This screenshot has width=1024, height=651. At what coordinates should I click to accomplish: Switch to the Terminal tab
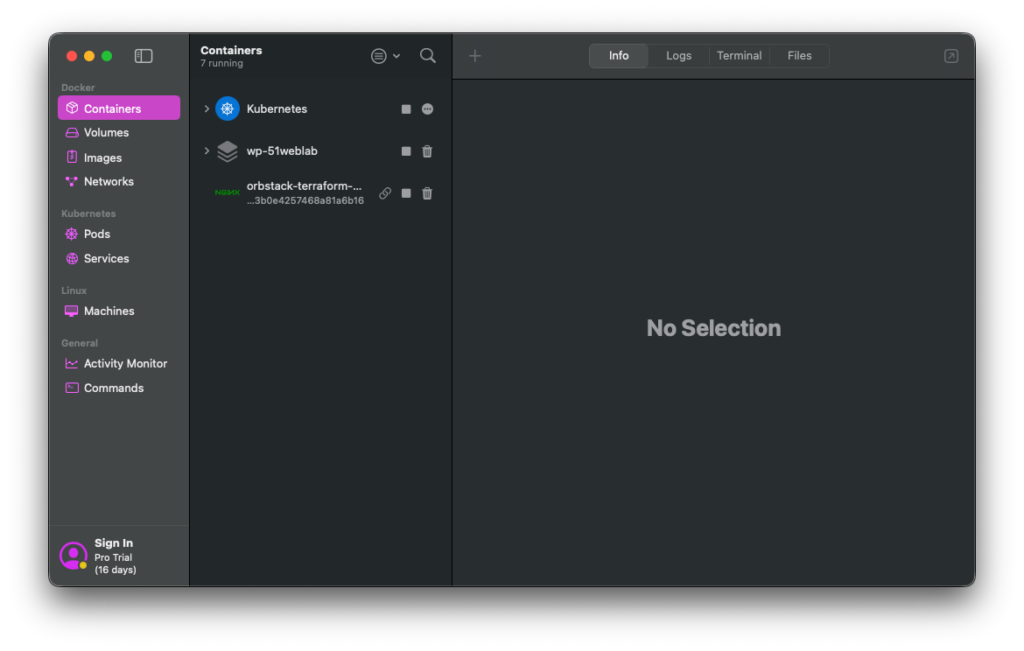[739, 56]
